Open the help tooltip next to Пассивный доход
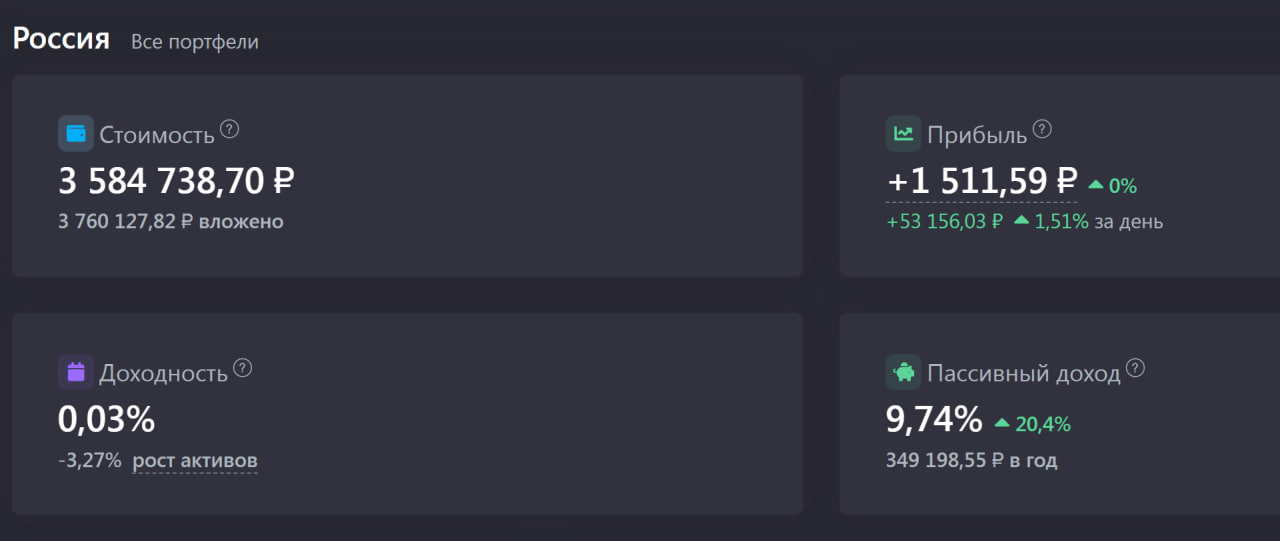The image size is (1280, 541). coord(1135,368)
